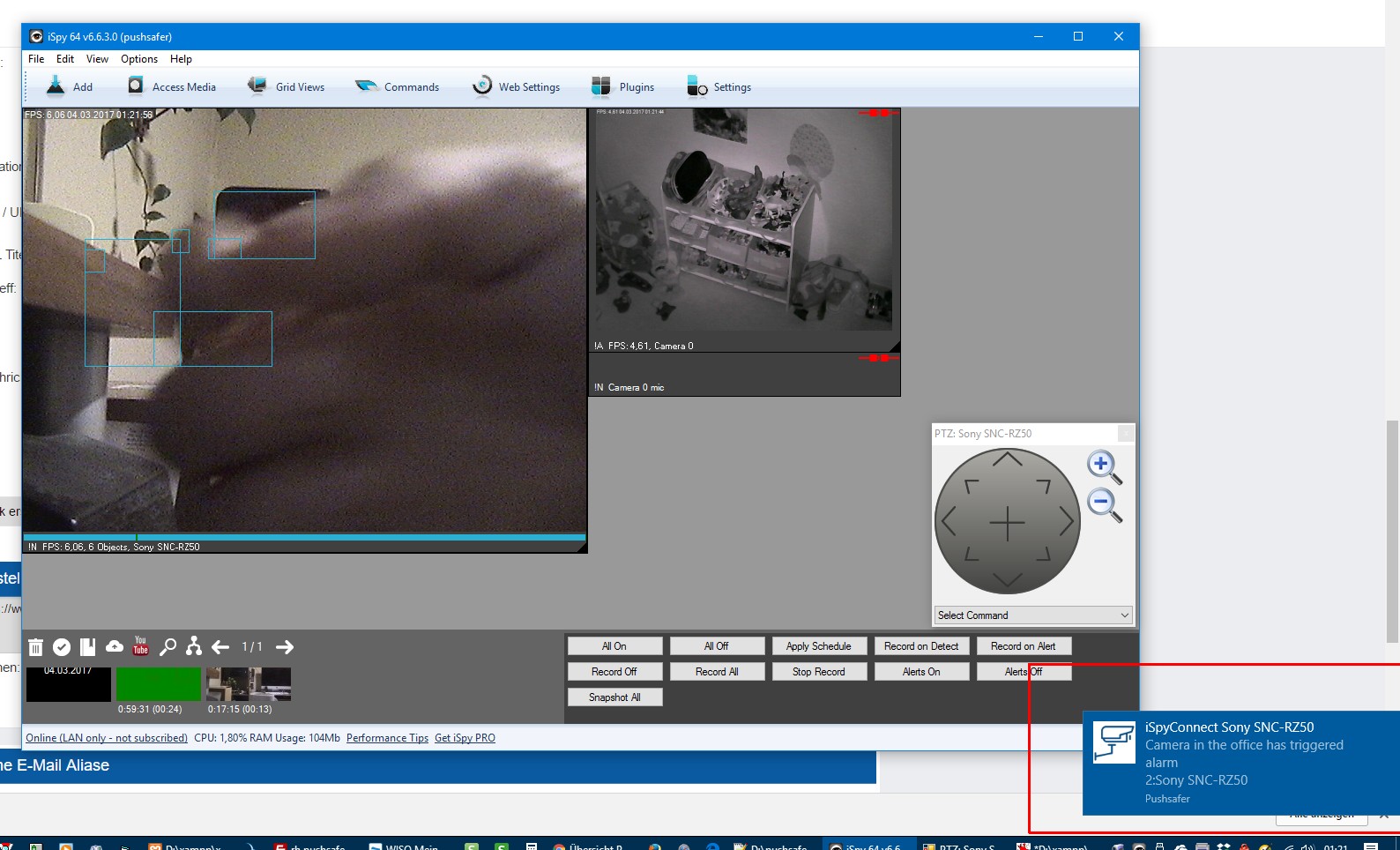Click the Stop Record button
The width and height of the screenshot is (1400, 850).
click(819, 672)
